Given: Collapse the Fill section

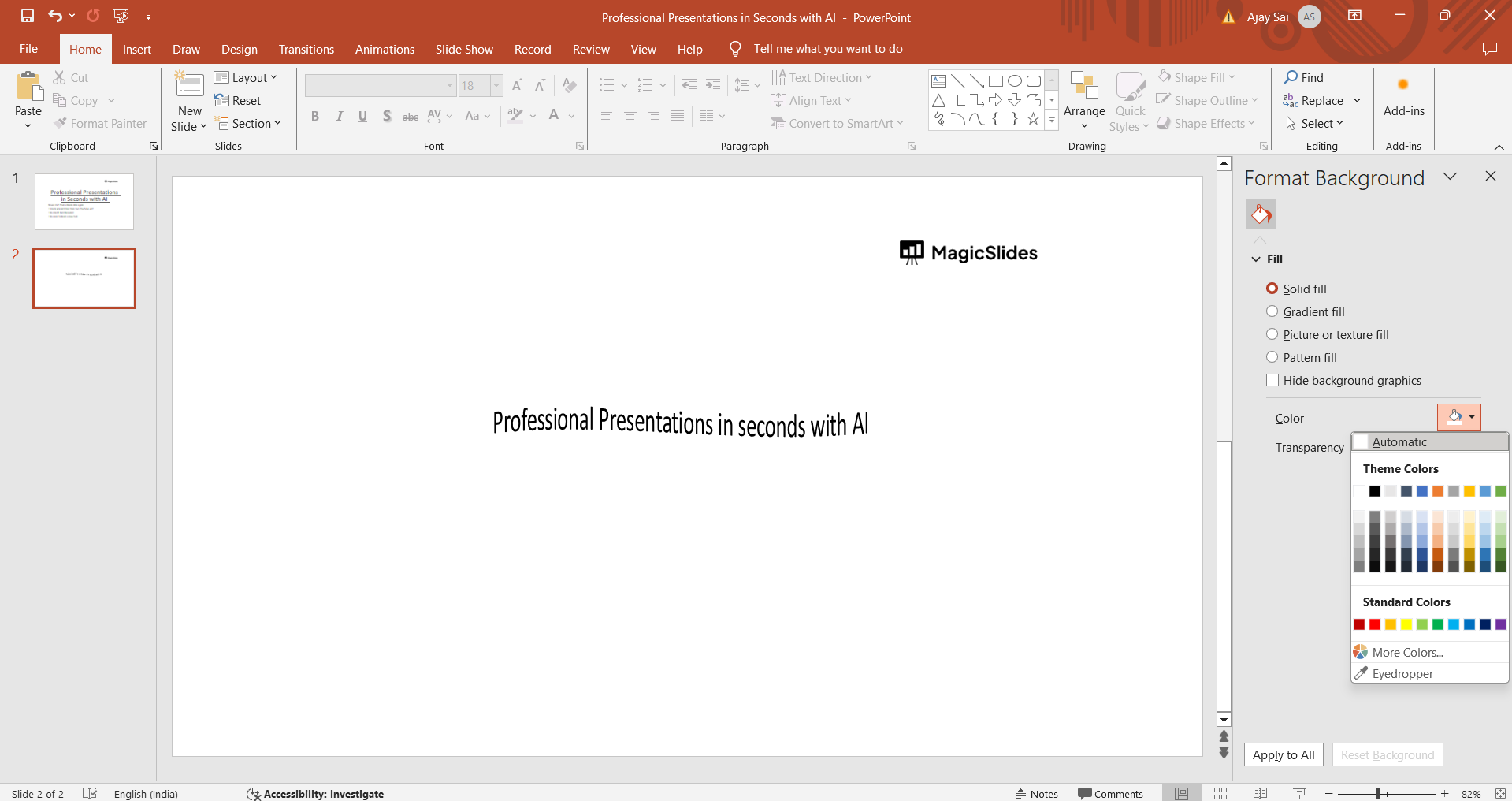Looking at the screenshot, I should (x=1256, y=259).
